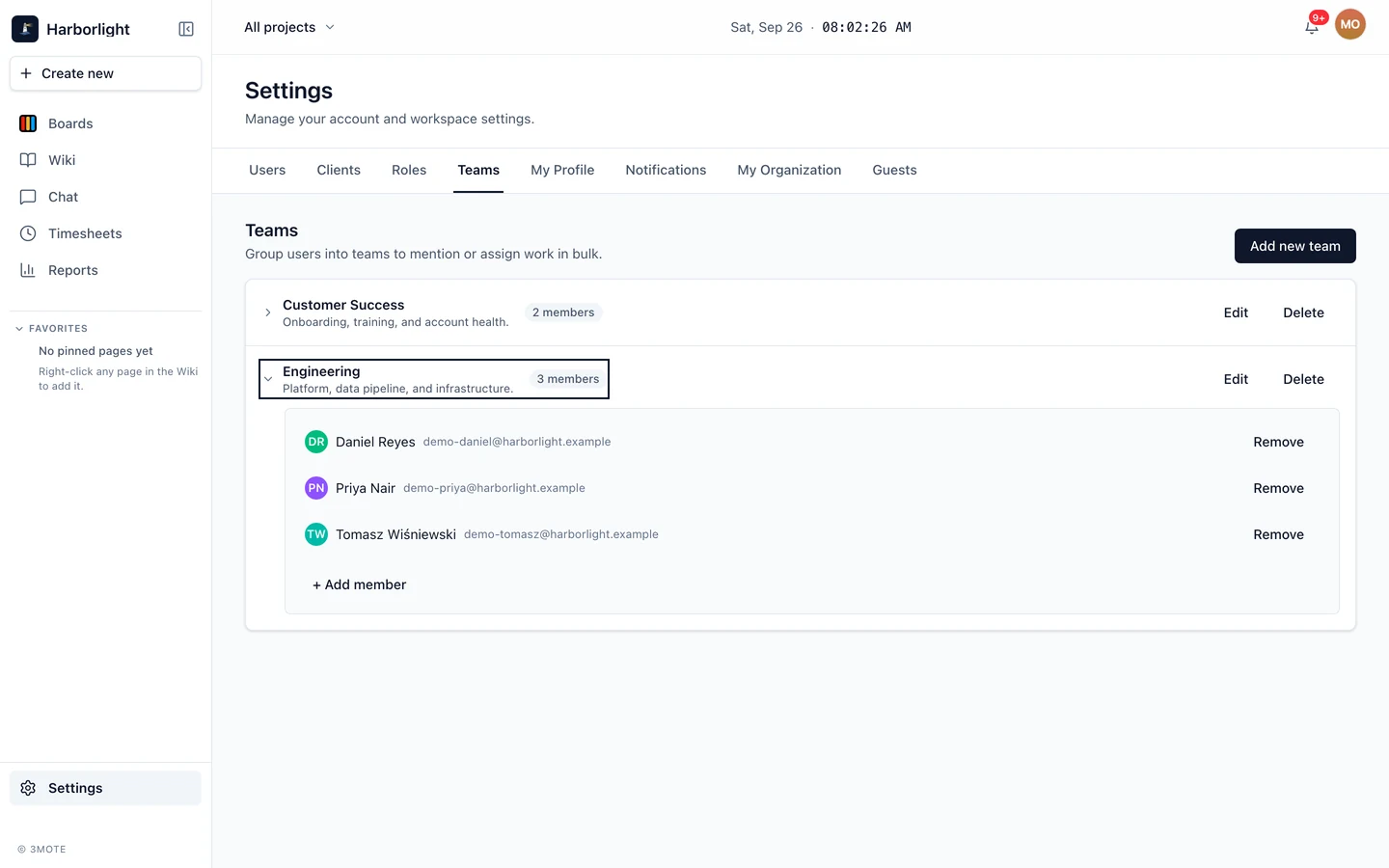Open the notifications bell
1389x868 pixels.
coord(1312,27)
